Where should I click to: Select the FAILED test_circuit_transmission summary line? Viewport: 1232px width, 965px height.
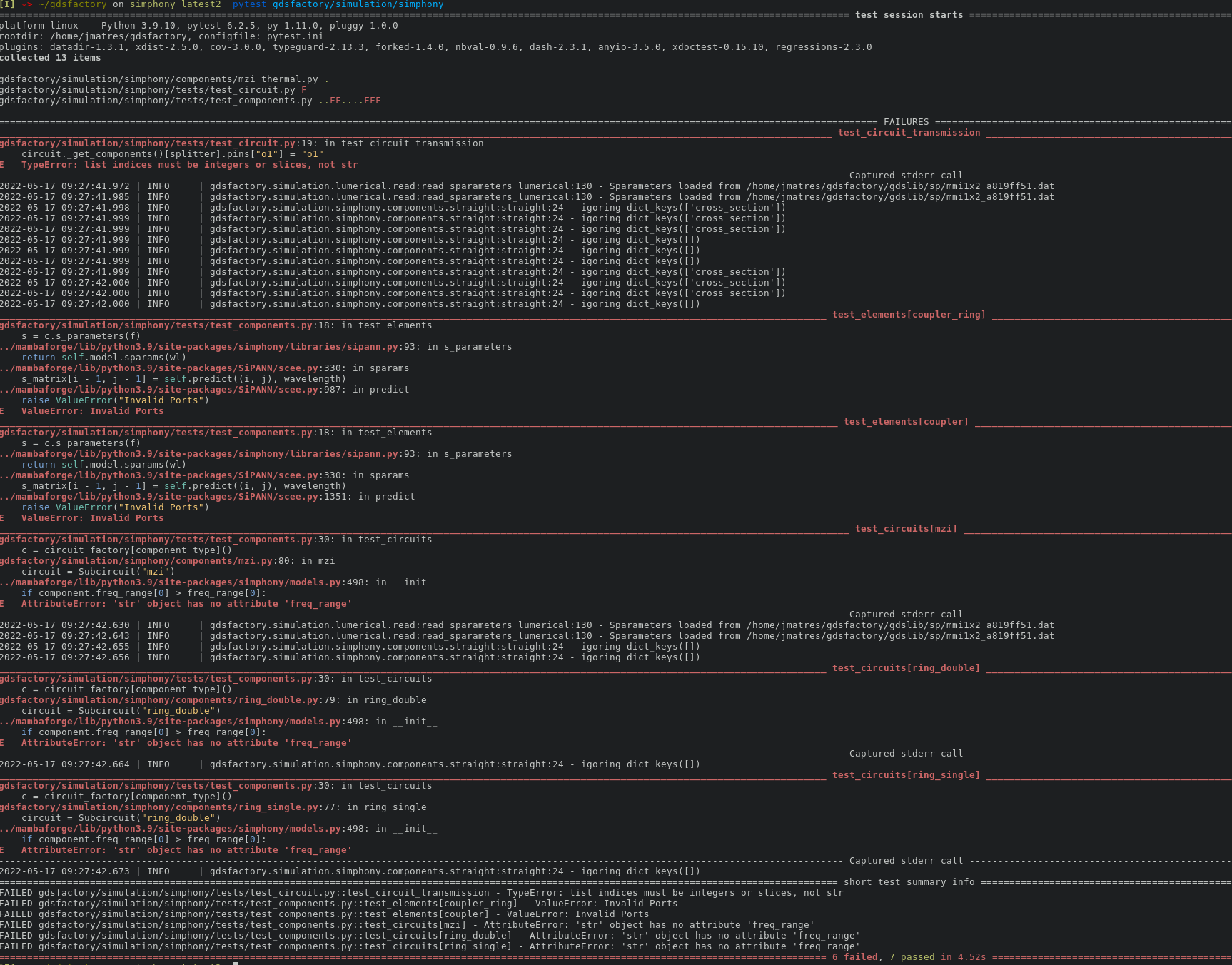pos(286,892)
